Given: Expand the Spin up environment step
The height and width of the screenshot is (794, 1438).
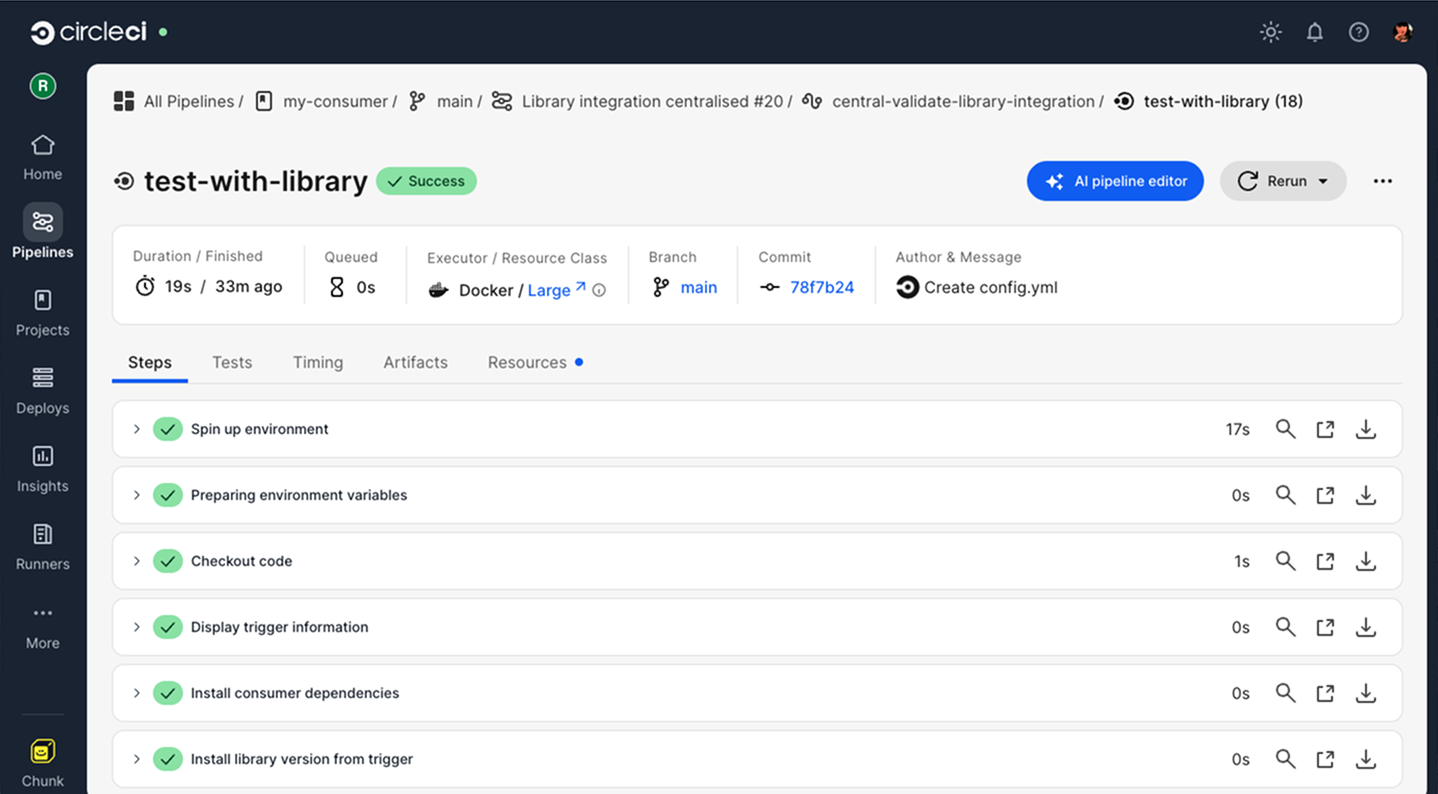Looking at the screenshot, I should pos(136,429).
